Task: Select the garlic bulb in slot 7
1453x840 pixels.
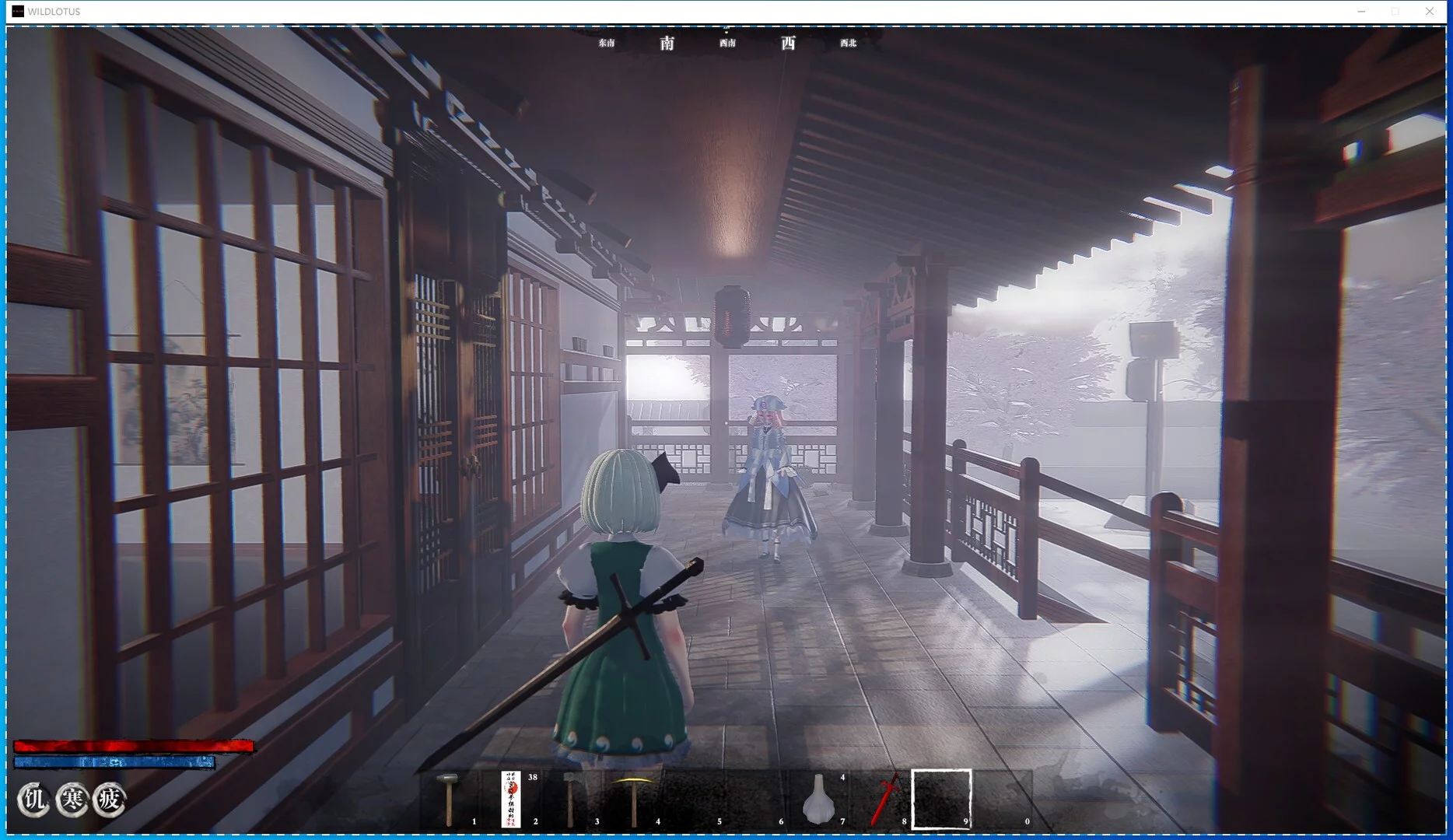Action: [x=818, y=800]
